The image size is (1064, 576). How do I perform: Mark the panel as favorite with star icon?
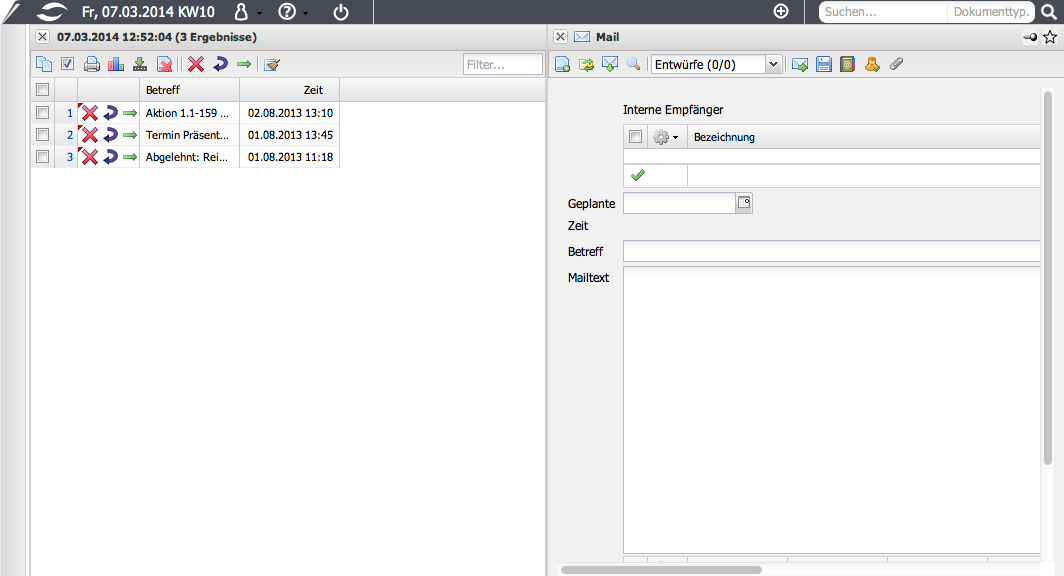(1050, 37)
